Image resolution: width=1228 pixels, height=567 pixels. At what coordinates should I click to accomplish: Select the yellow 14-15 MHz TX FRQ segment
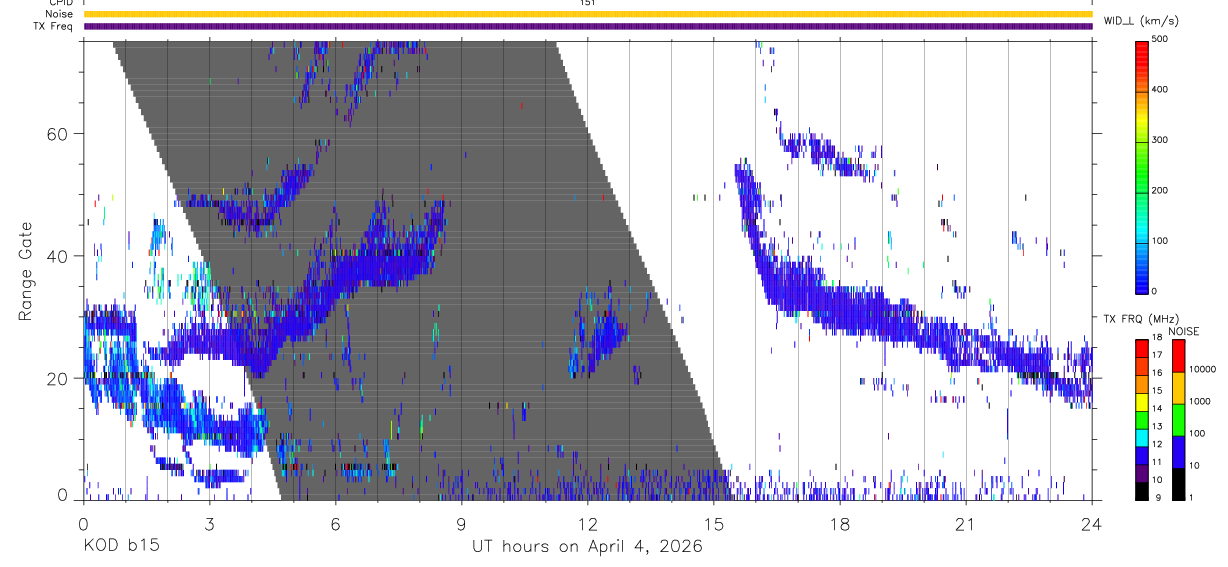pyautogui.click(x=1141, y=401)
